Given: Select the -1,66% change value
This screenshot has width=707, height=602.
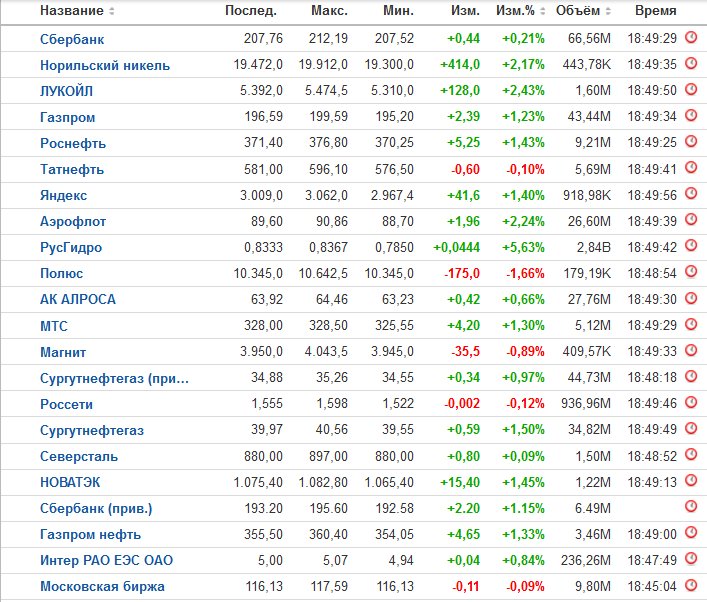Looking at the screenshot, I should point(525,273).
